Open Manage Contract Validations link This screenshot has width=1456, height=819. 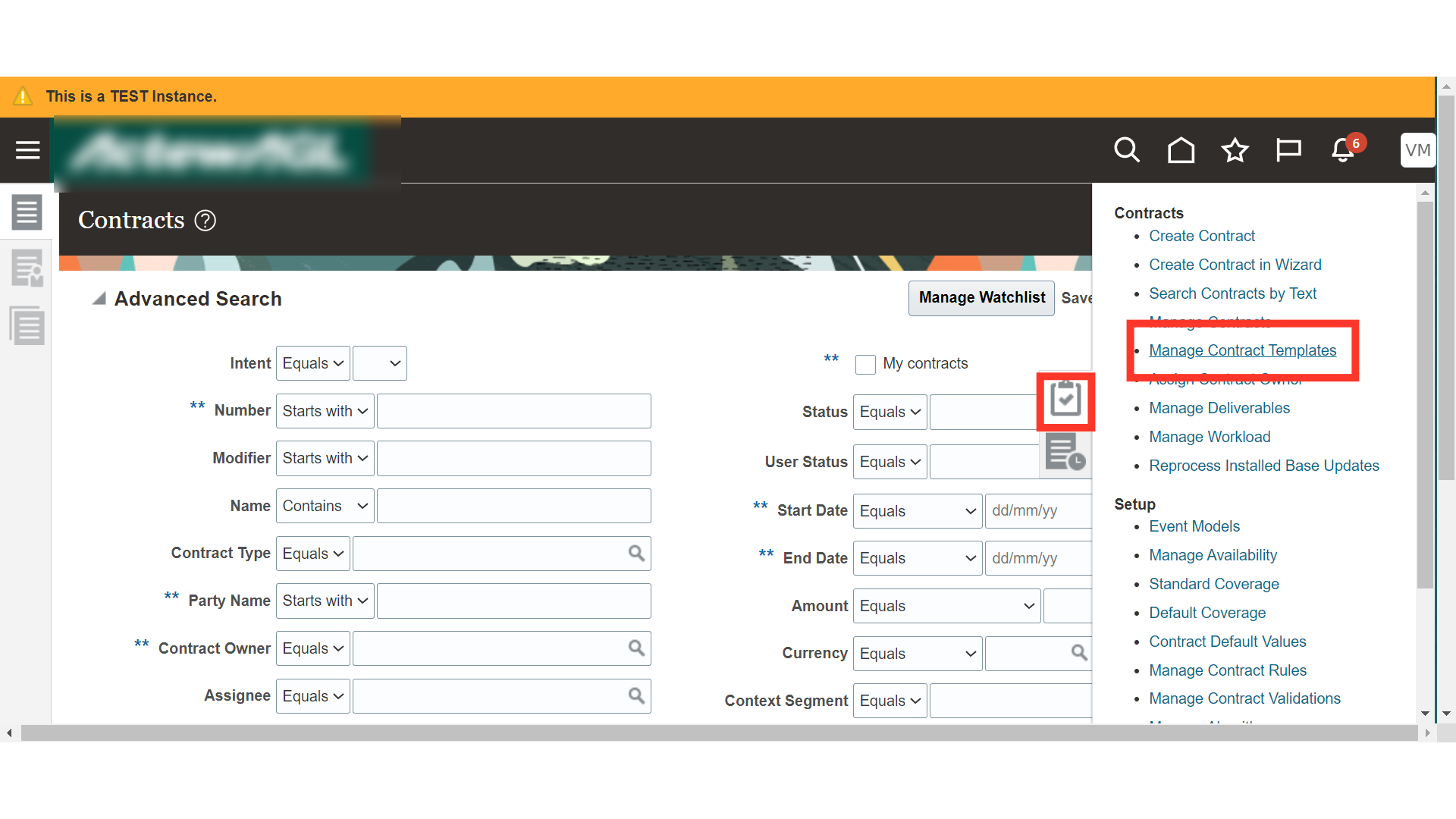click(1244, 698)
